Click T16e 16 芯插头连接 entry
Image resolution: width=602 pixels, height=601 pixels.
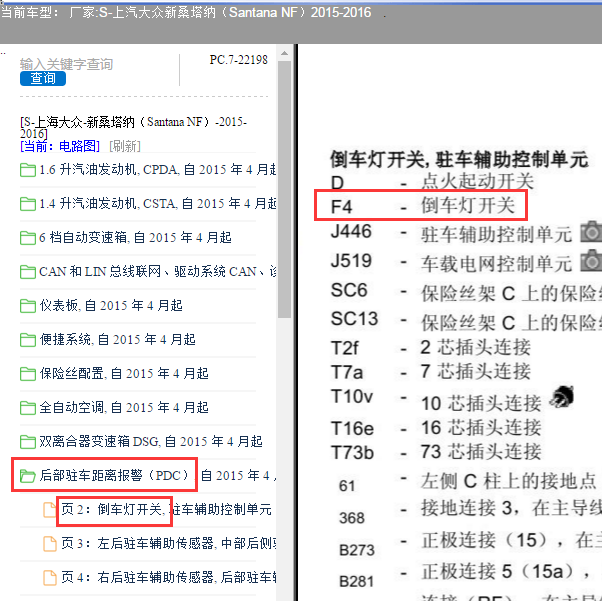pos(436,428)
